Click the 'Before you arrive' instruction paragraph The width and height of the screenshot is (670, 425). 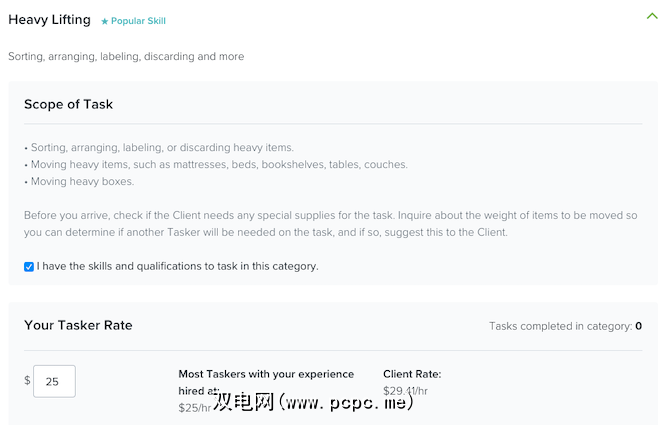pyautogui.click(x=330, y=223)
